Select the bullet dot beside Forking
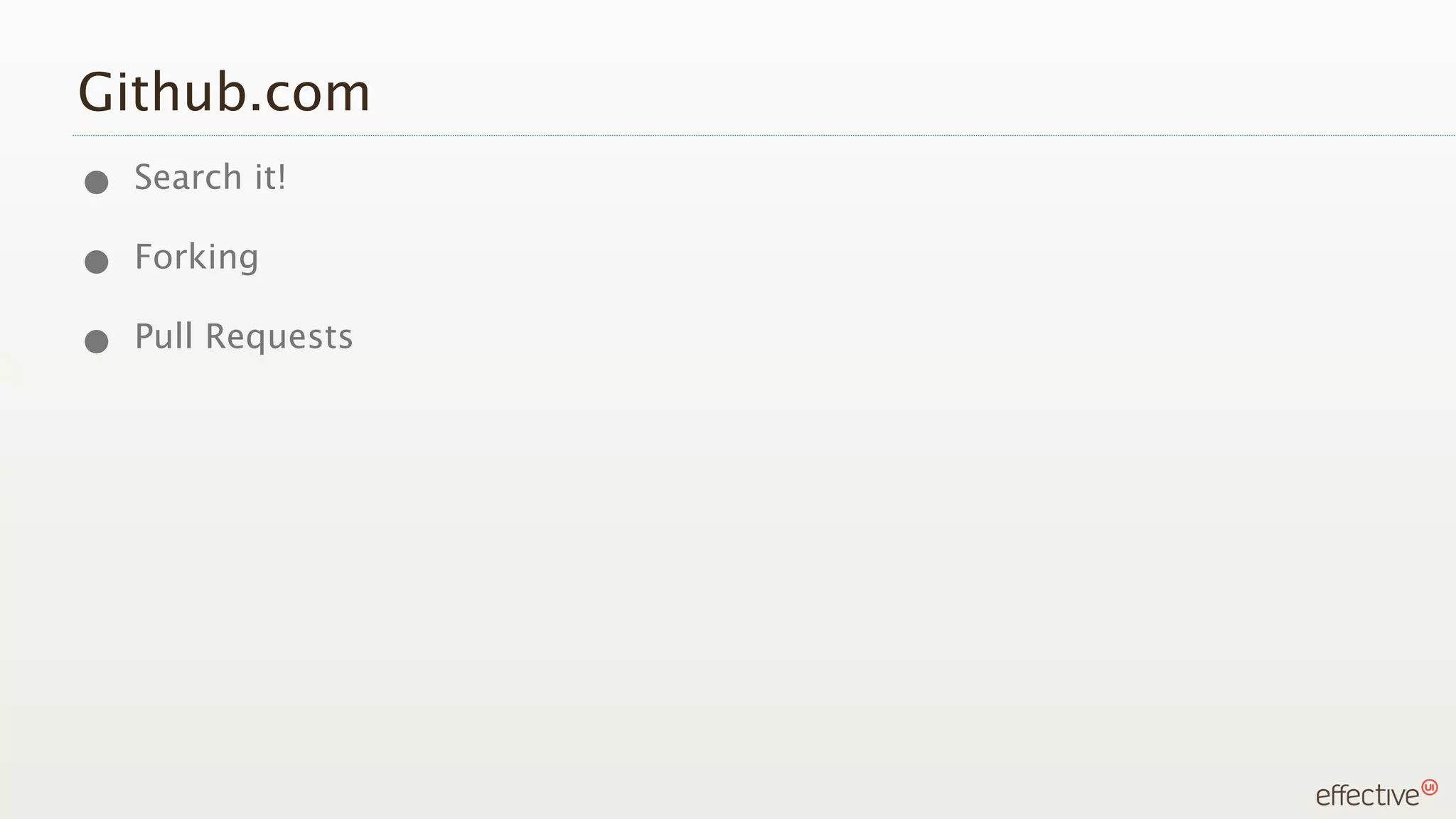 point(97,262)
